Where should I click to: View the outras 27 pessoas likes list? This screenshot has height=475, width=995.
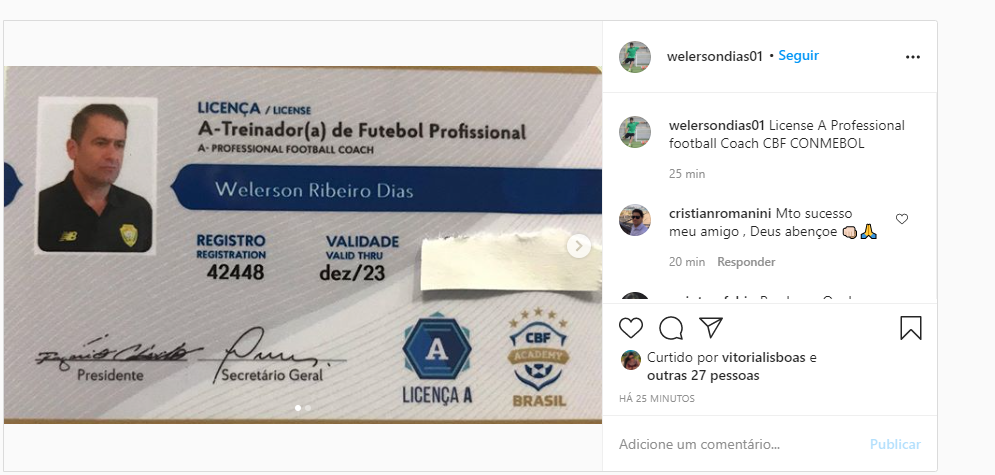coord(703,375)
